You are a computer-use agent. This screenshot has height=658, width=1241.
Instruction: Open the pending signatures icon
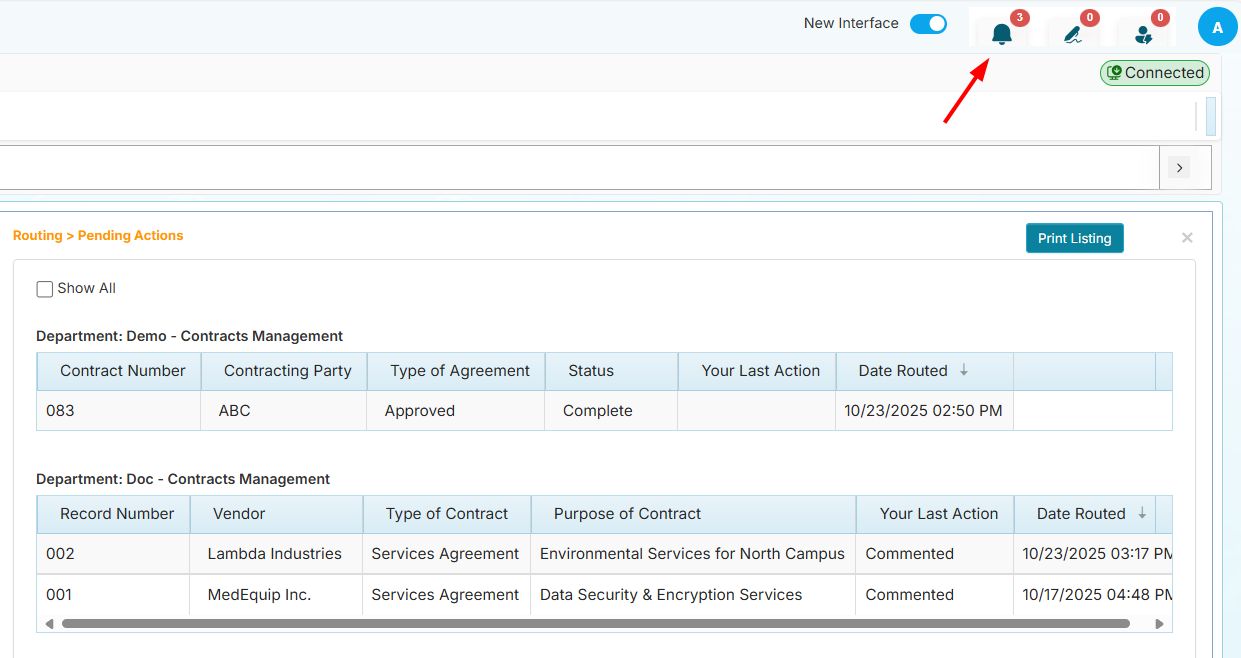click(x=1072, y=32)
